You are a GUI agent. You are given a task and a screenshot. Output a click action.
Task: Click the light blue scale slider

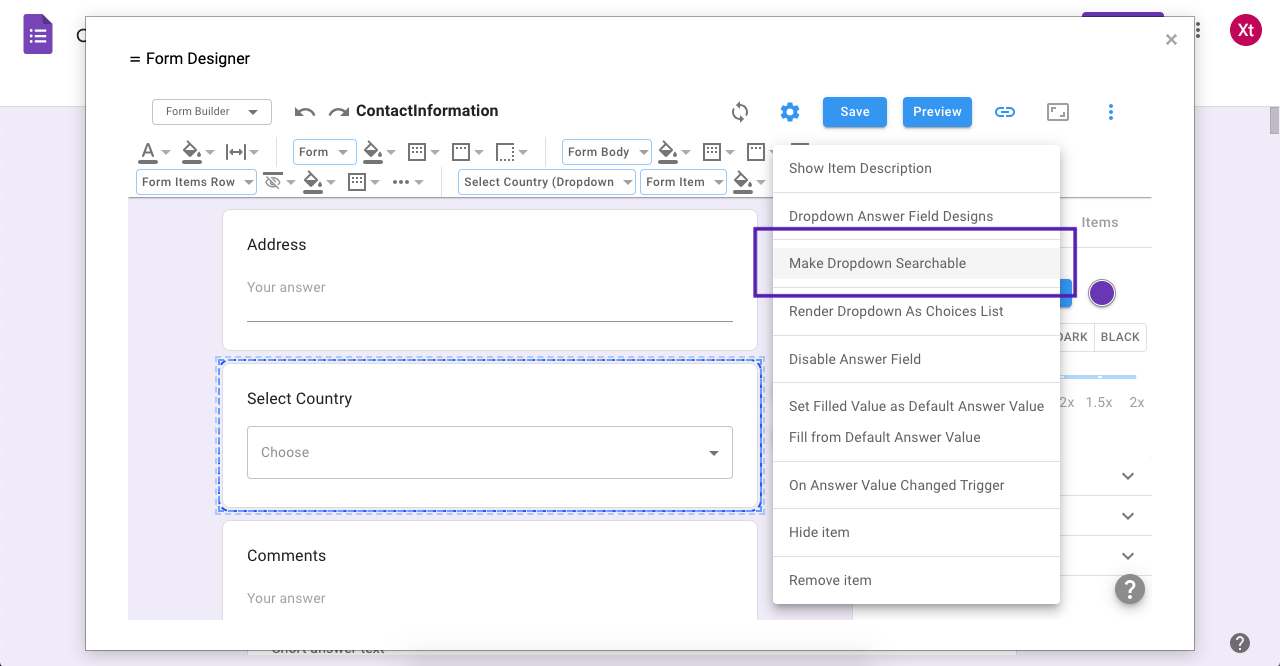click(x=1098, y=377)
